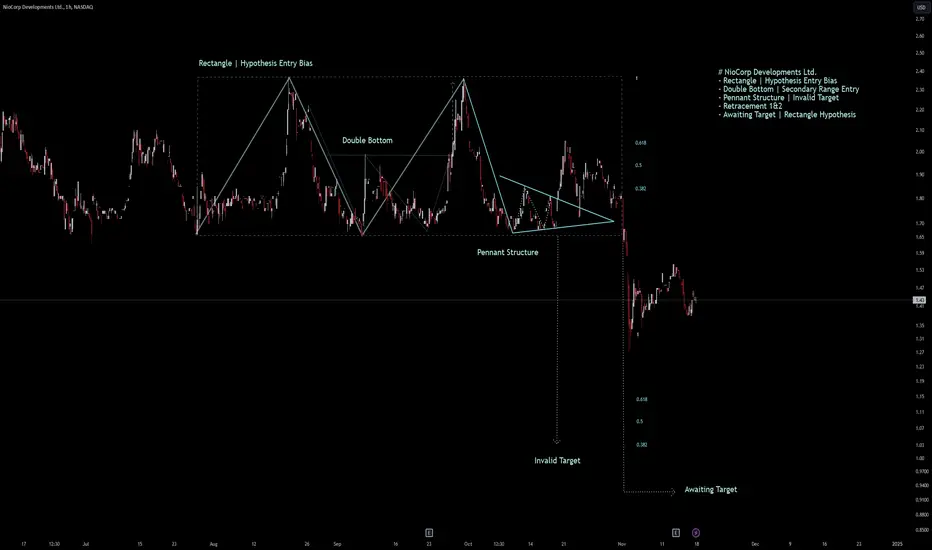Select the 'Awaiting Target' text annotation

[x=711, y=489]
